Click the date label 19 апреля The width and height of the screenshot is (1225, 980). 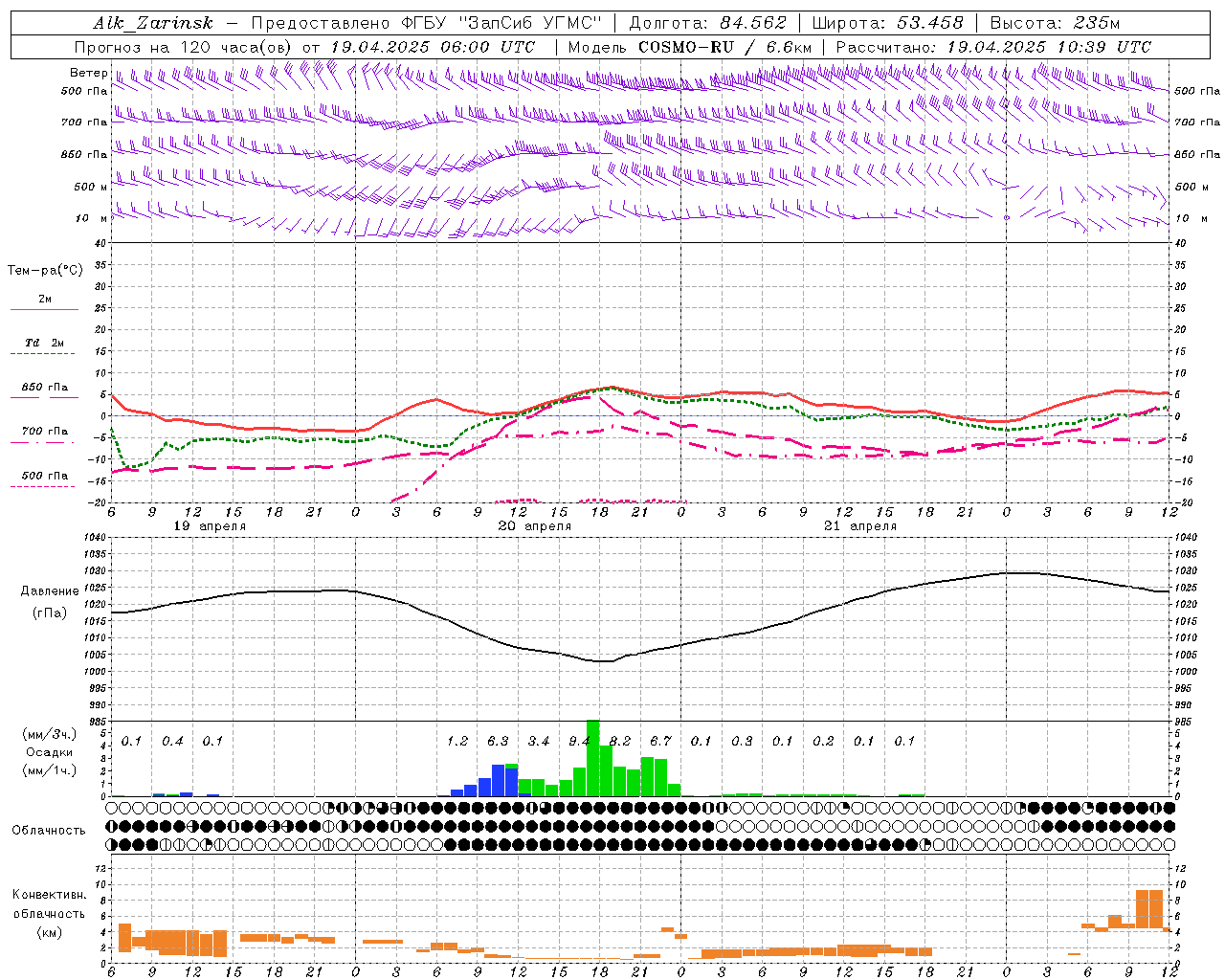[210, 526]
